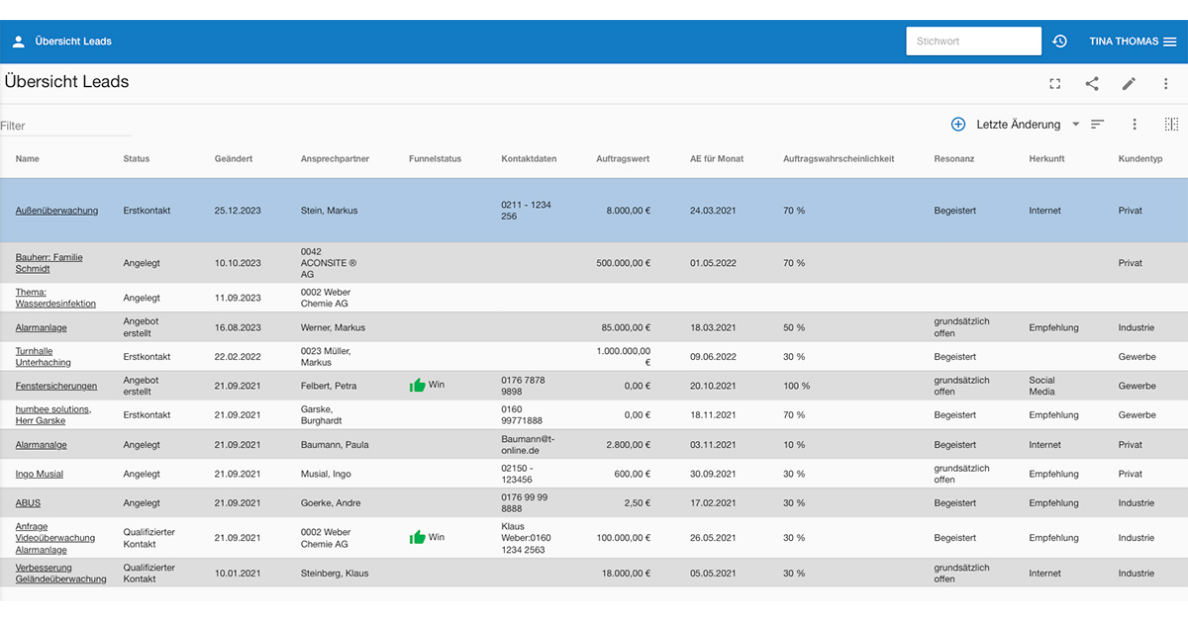Screen dimensions: 1188x621
Task: Open the Außenüberwachung lead link
Action: click(56, 211)
